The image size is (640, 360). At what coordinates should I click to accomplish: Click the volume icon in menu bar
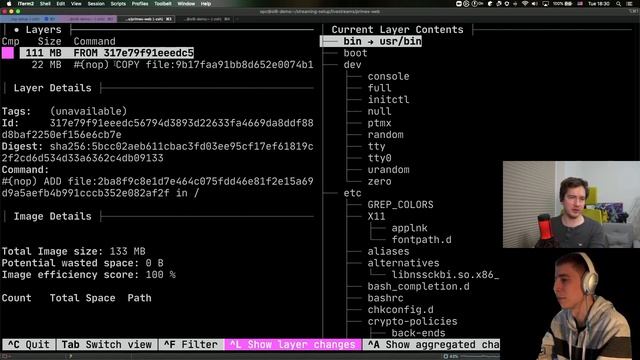(x=535, y=4)
